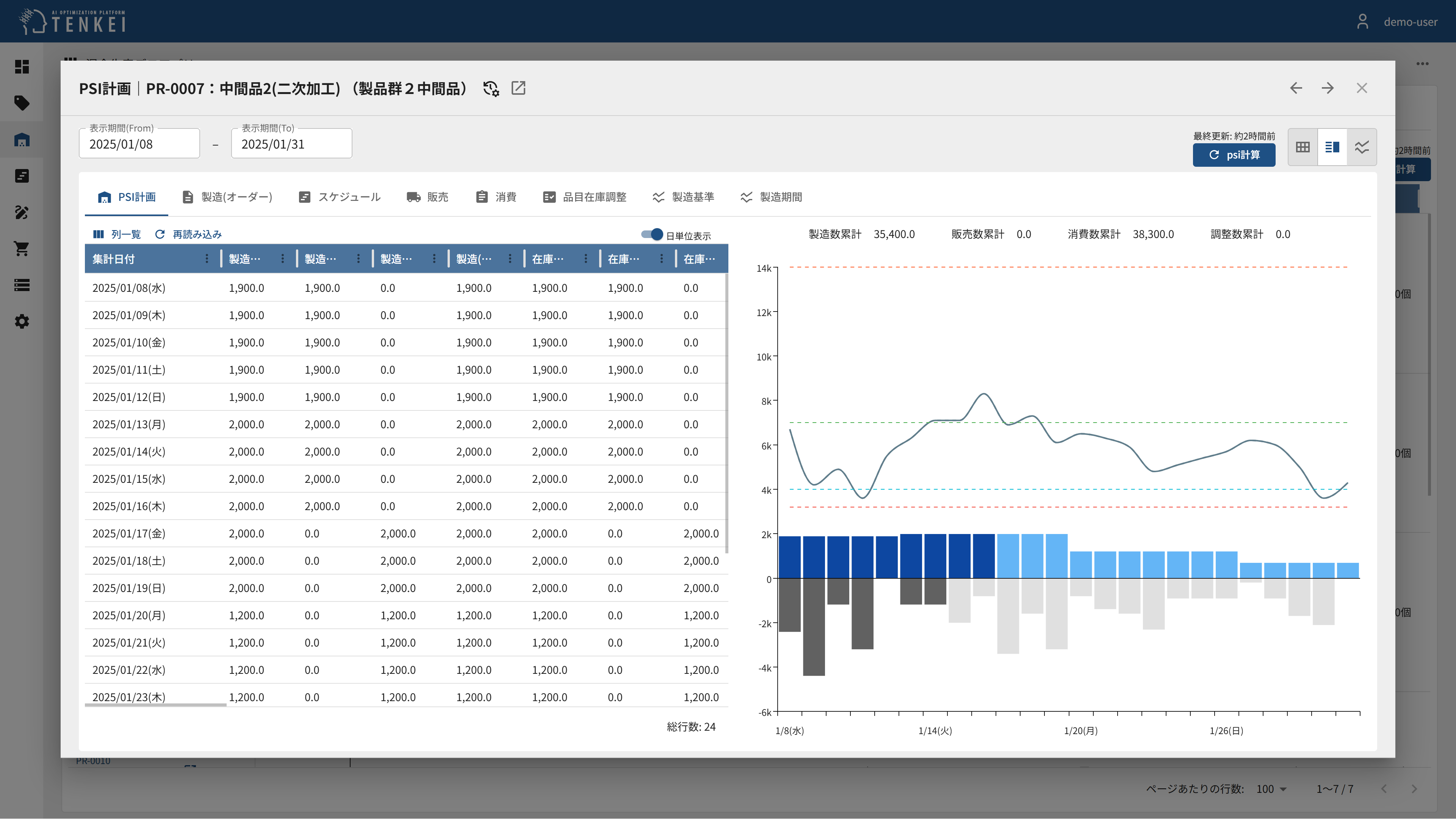Image resolution: width=1456 pixels, height=819 pixels.
Task: Open column menu of first 在庫 column
Action: click(586, 259)
